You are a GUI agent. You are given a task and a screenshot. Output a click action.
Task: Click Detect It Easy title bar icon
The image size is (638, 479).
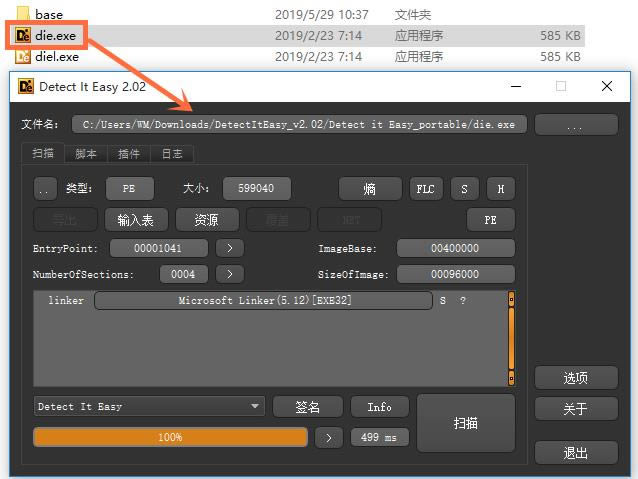pyautogui.click(x=26, y=86)
